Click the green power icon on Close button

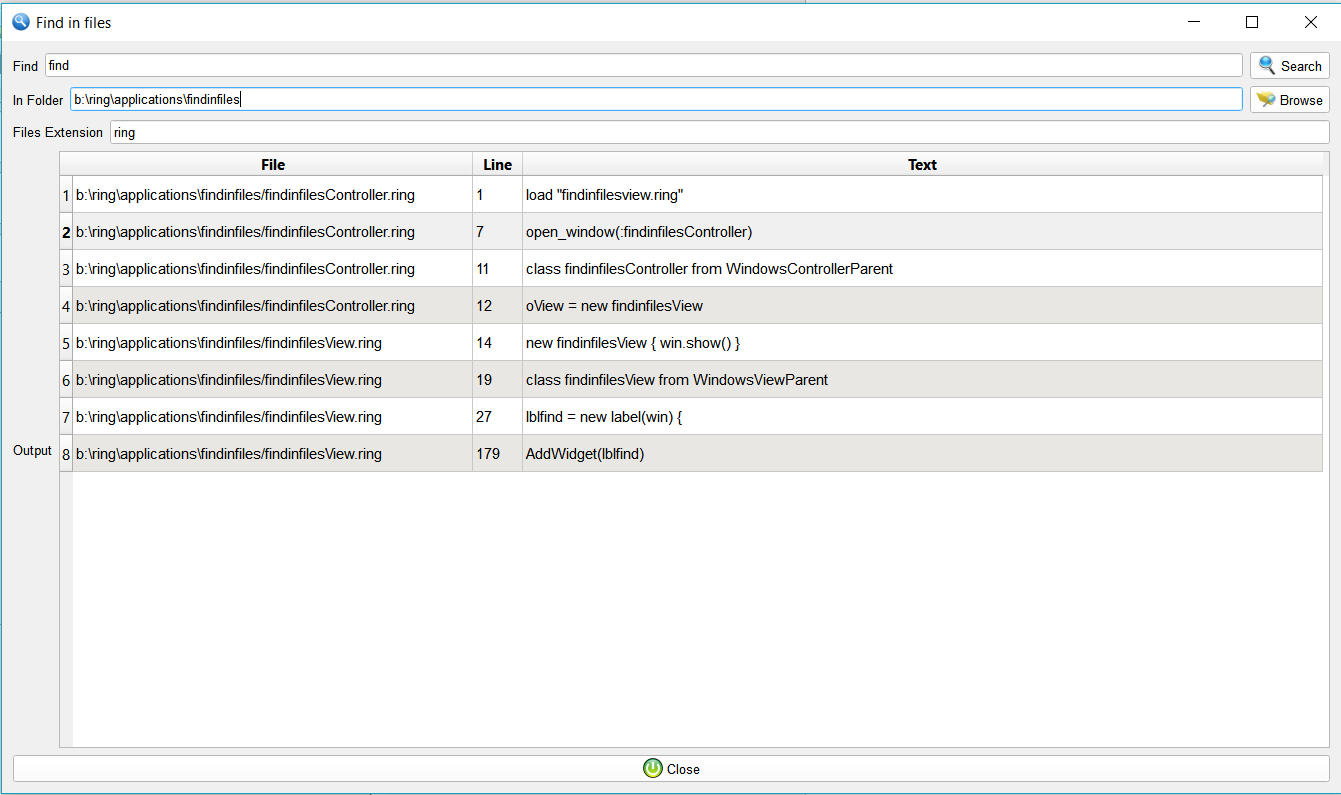(653, 768)
